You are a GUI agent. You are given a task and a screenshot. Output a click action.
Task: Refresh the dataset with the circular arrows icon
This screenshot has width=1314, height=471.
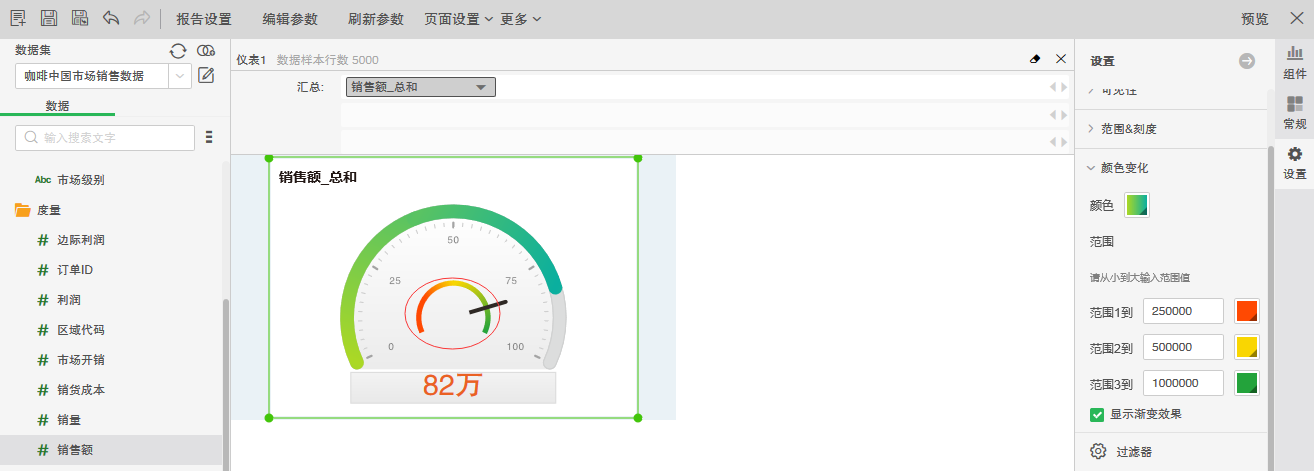coord(178,51)
